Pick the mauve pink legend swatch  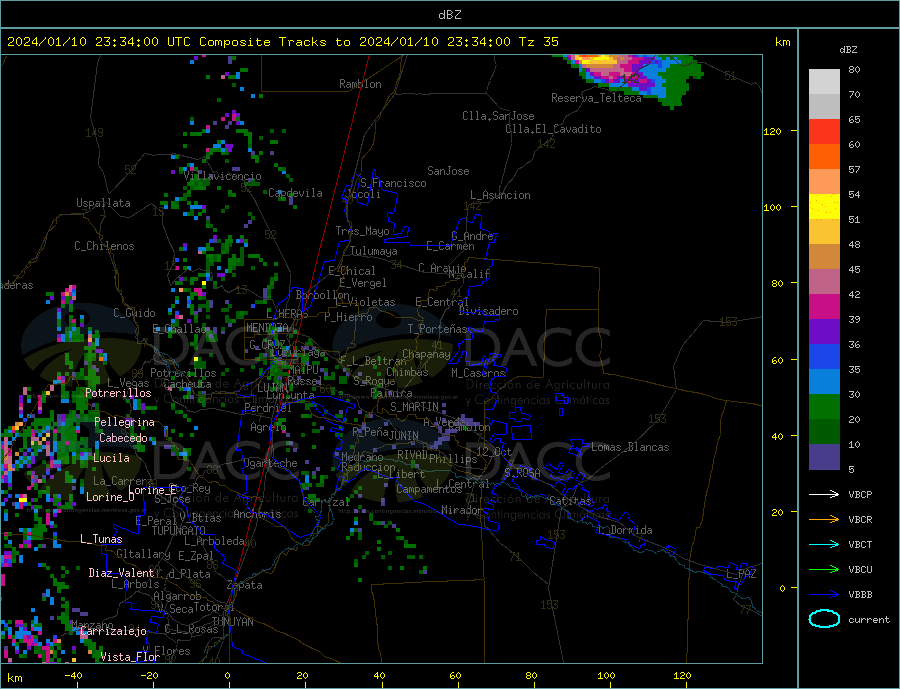pos(824,282)
